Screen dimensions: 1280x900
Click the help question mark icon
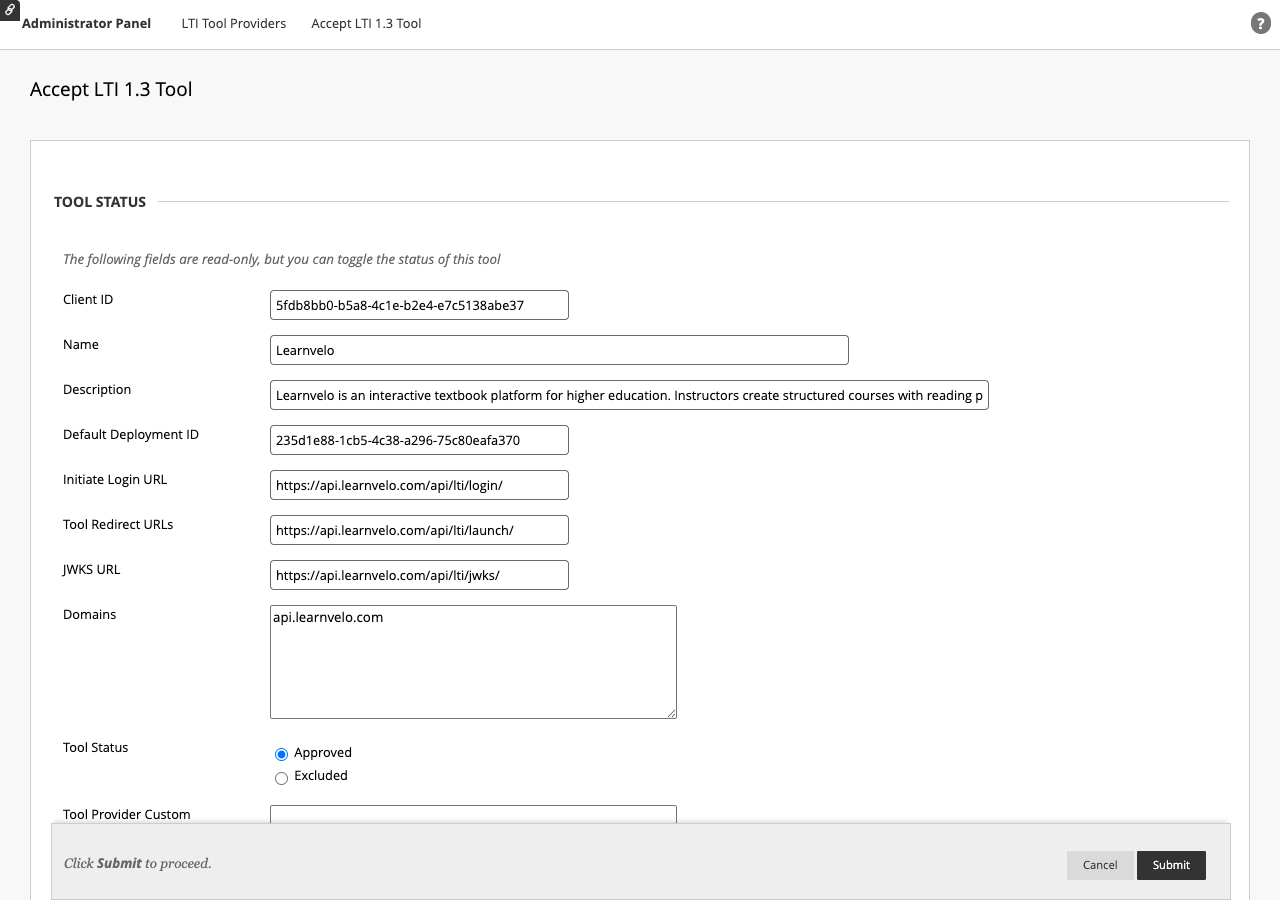coord(1260,23)
